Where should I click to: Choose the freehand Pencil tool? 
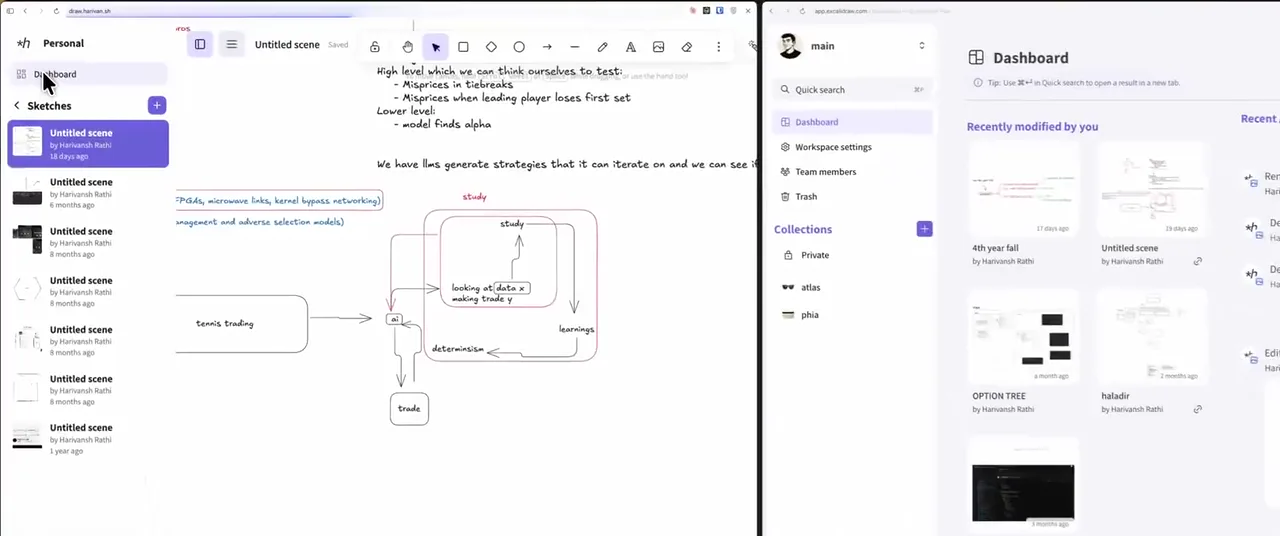(x=603, y=47)
